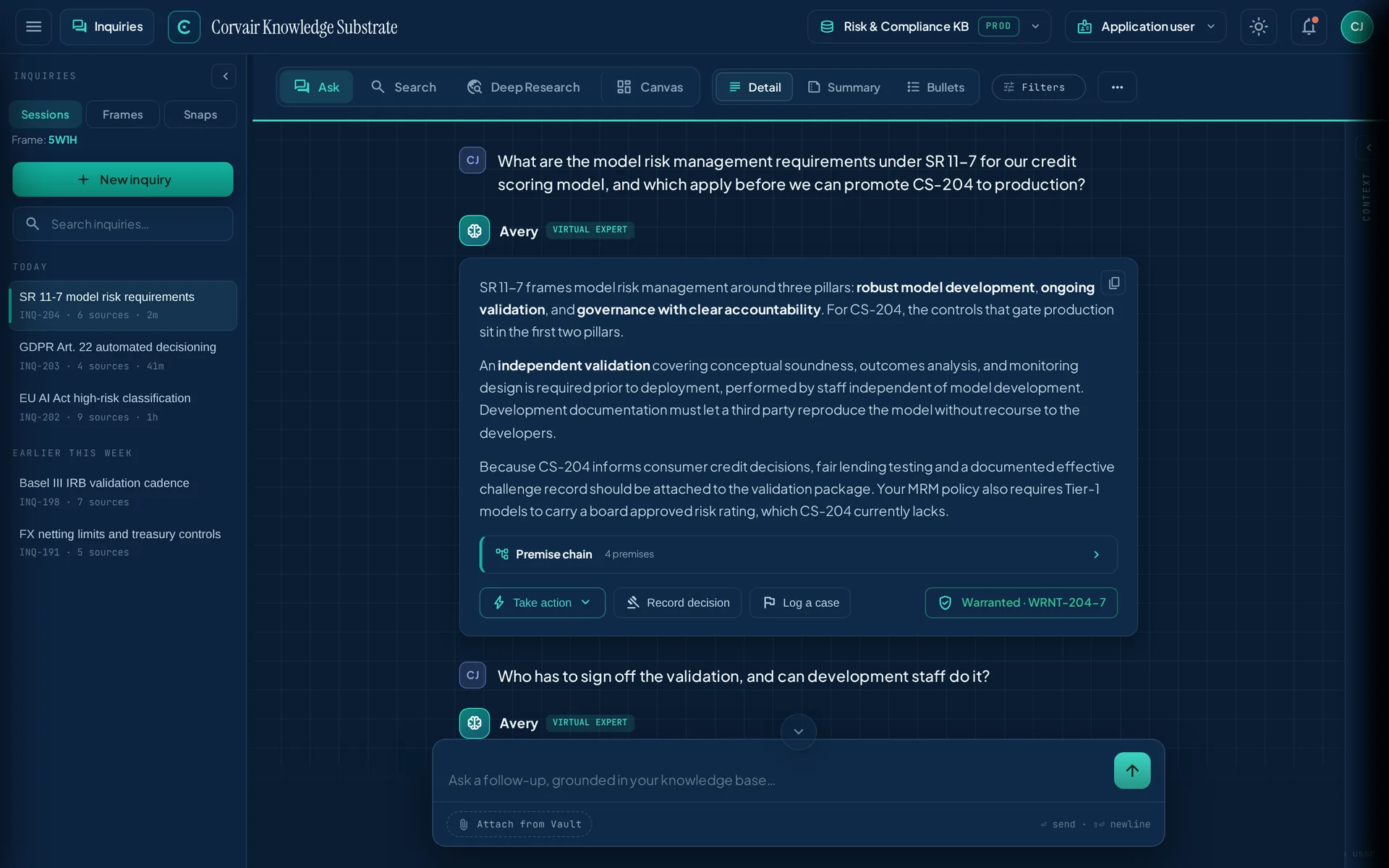Viewport: 1389px width, 868px height.
Task: Switch answer view to Bullets
Action: (935, 87)
